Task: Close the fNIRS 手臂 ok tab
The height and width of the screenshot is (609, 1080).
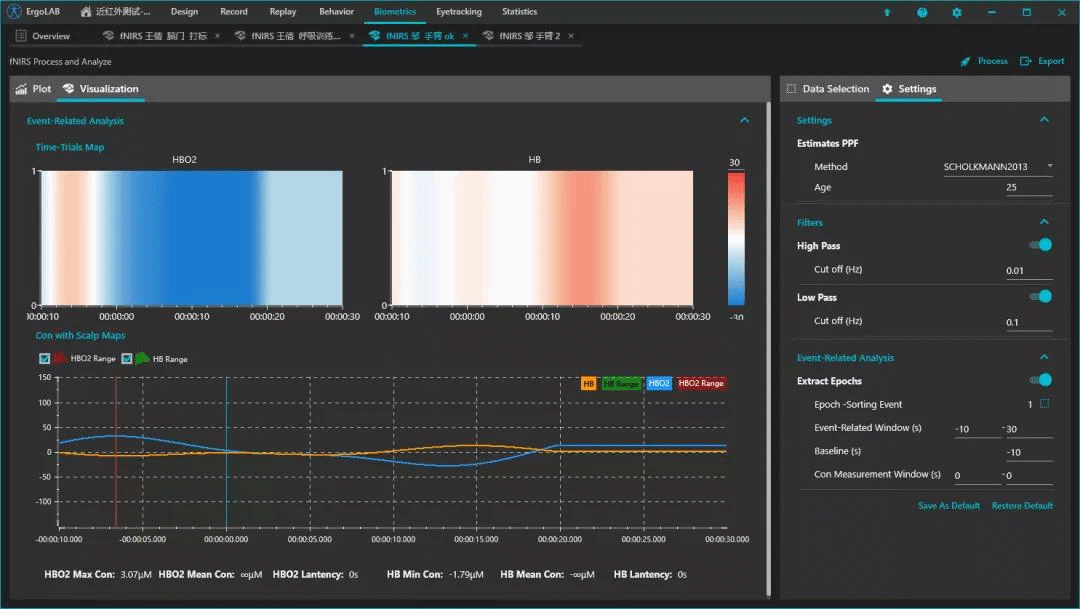Action: coord(467,36)
